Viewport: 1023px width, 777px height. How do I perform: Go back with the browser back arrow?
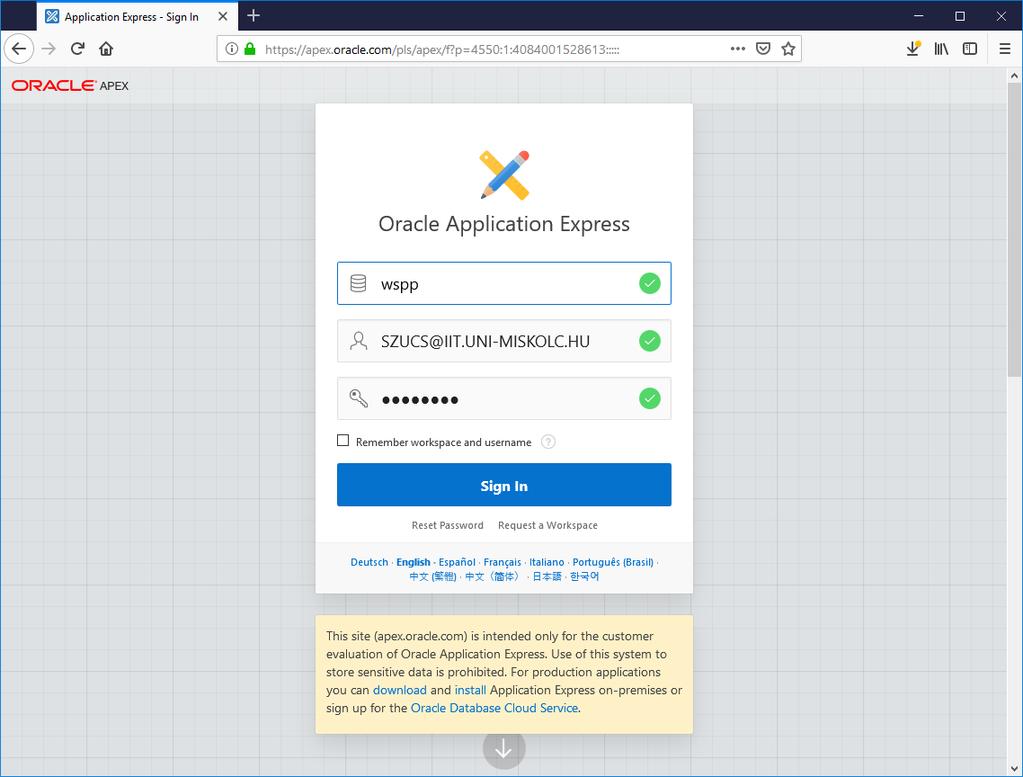(x=19, y=49)
